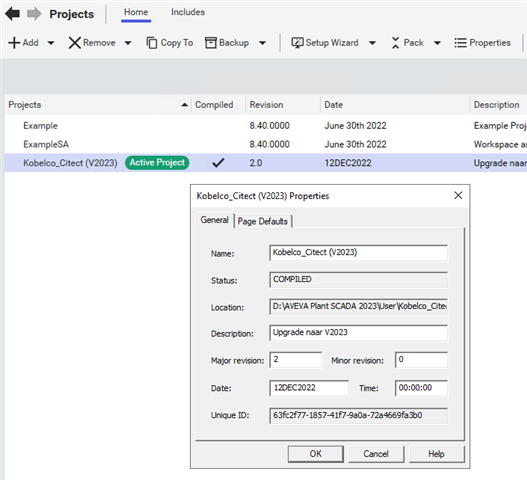
Task: Add a new project
Action: (x=24, y=43)
